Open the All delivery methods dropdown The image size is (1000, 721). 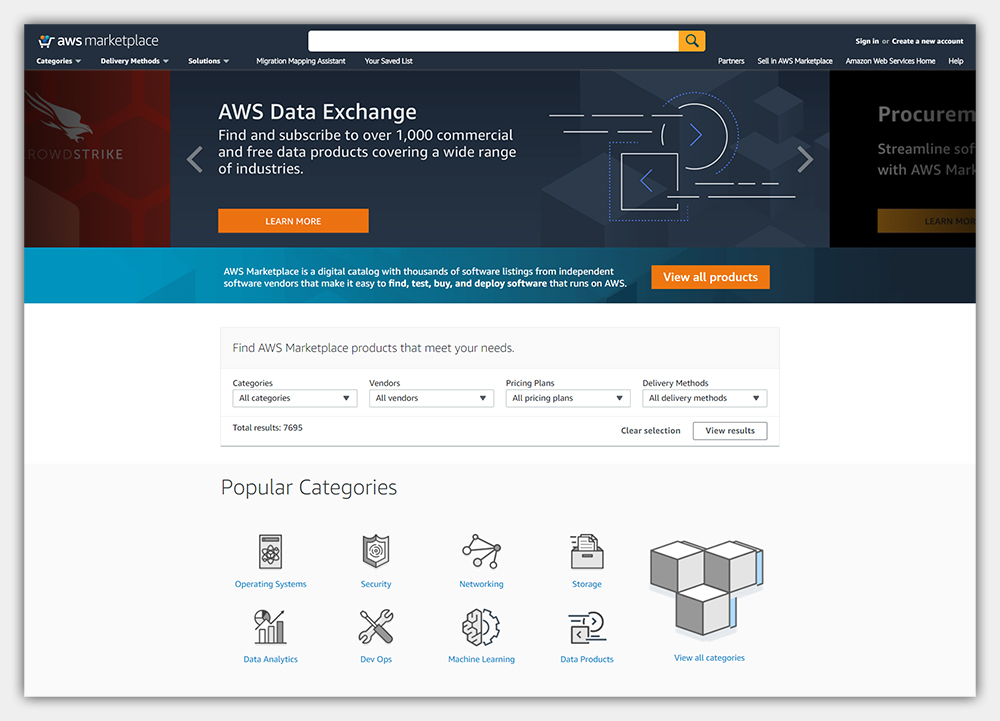click(705, 398)
